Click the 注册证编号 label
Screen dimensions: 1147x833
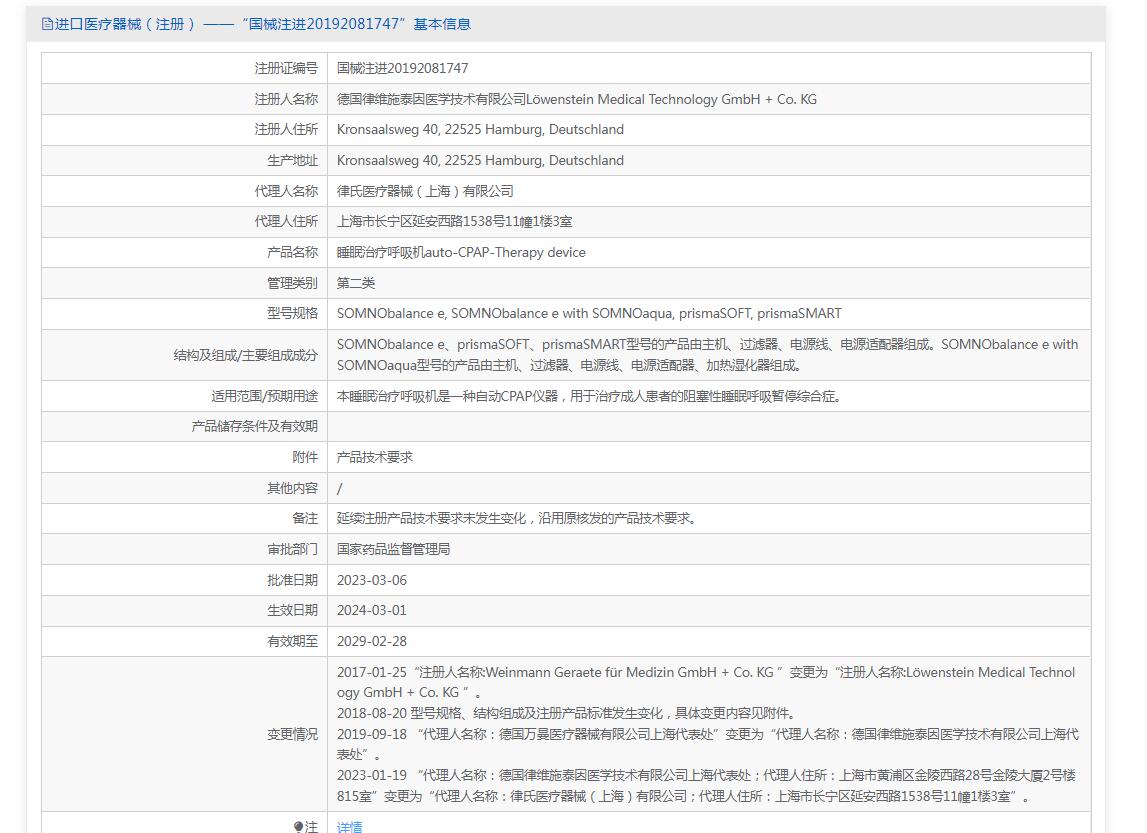286,68
